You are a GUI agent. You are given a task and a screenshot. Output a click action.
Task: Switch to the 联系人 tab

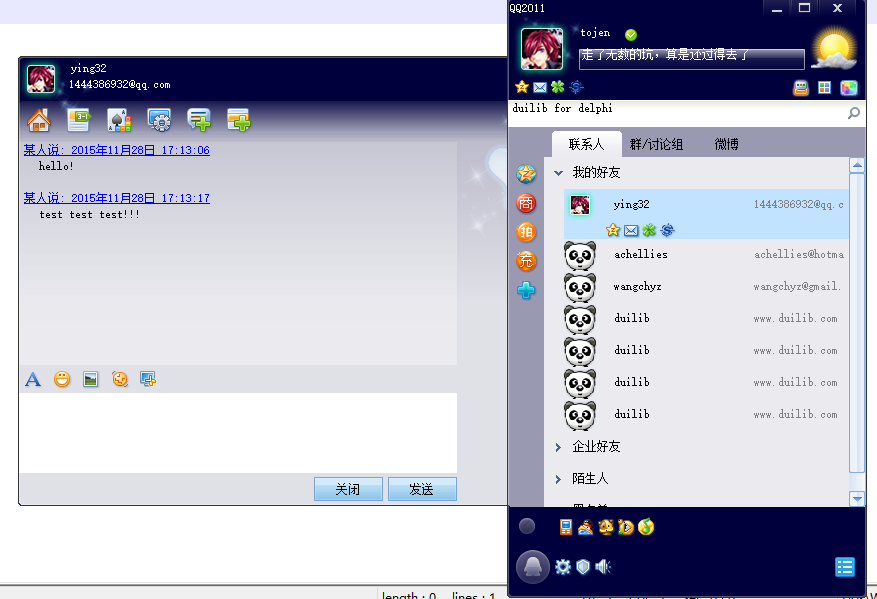point(587,144)
